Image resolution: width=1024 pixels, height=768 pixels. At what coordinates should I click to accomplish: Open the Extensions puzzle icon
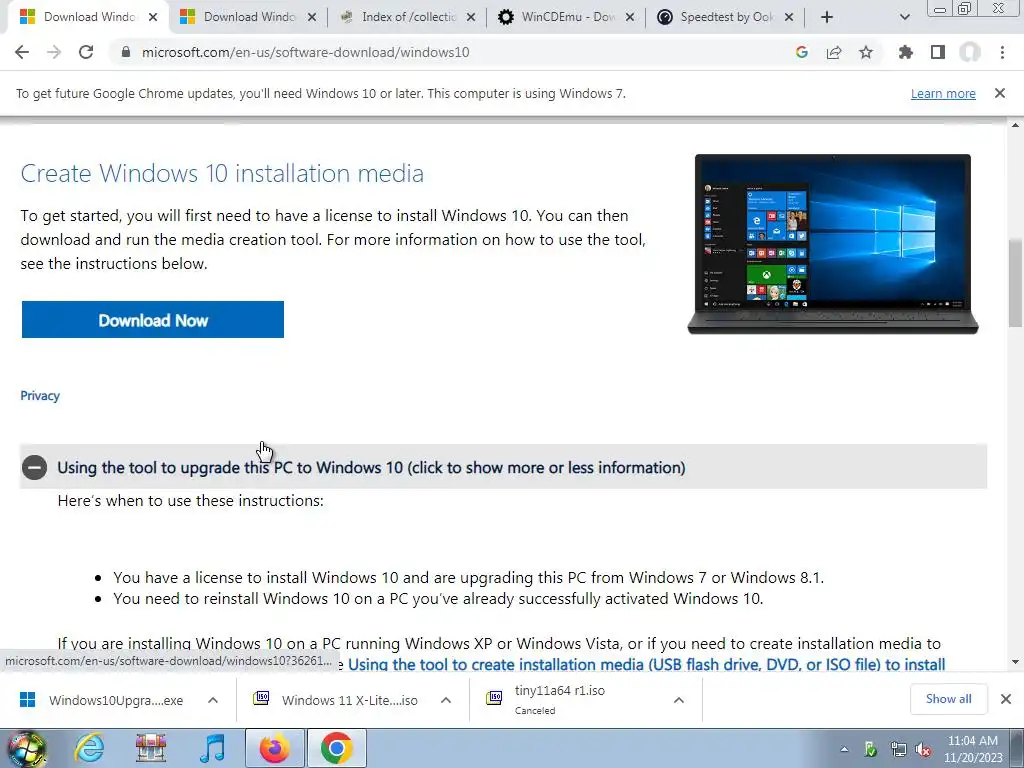click(x=905, y=52)
